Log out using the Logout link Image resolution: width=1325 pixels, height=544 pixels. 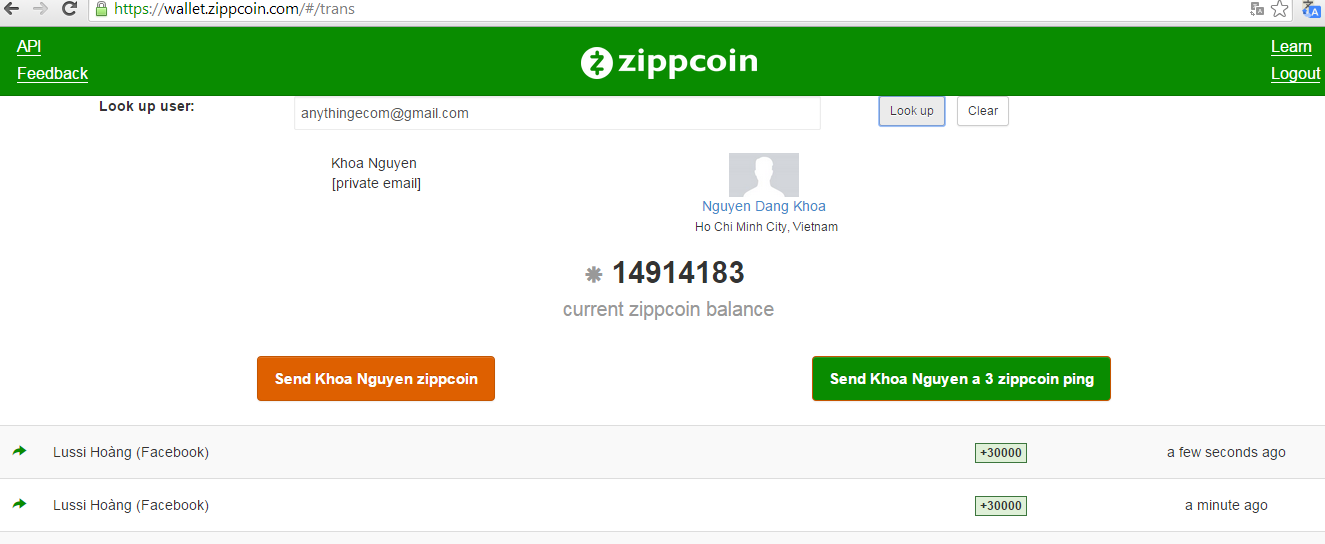coord(1295,74)
